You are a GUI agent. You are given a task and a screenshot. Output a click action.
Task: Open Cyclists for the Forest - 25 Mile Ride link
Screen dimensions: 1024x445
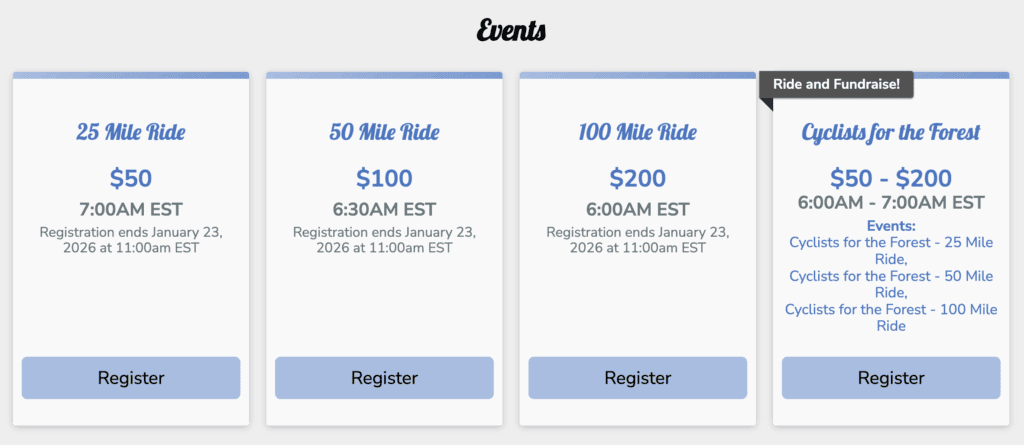click(891, 251)
